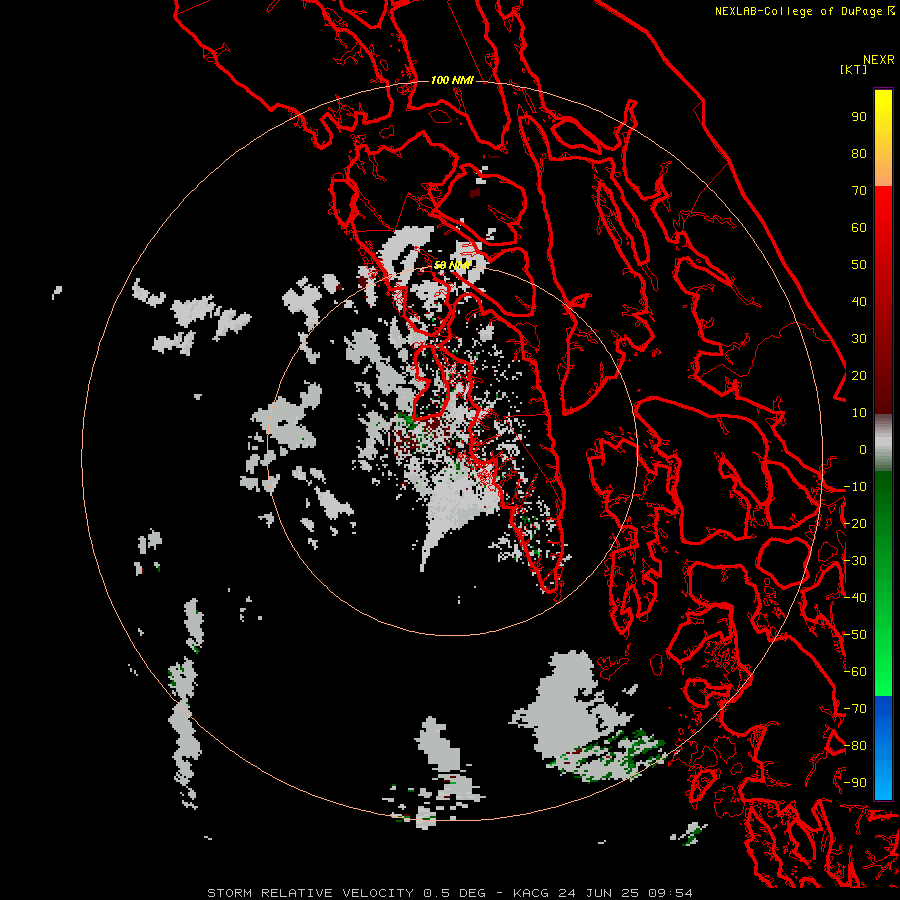Click the 50 value on velocity scale
The width and height of the screenshot is (900, 900).
click(x=859, y=265)
